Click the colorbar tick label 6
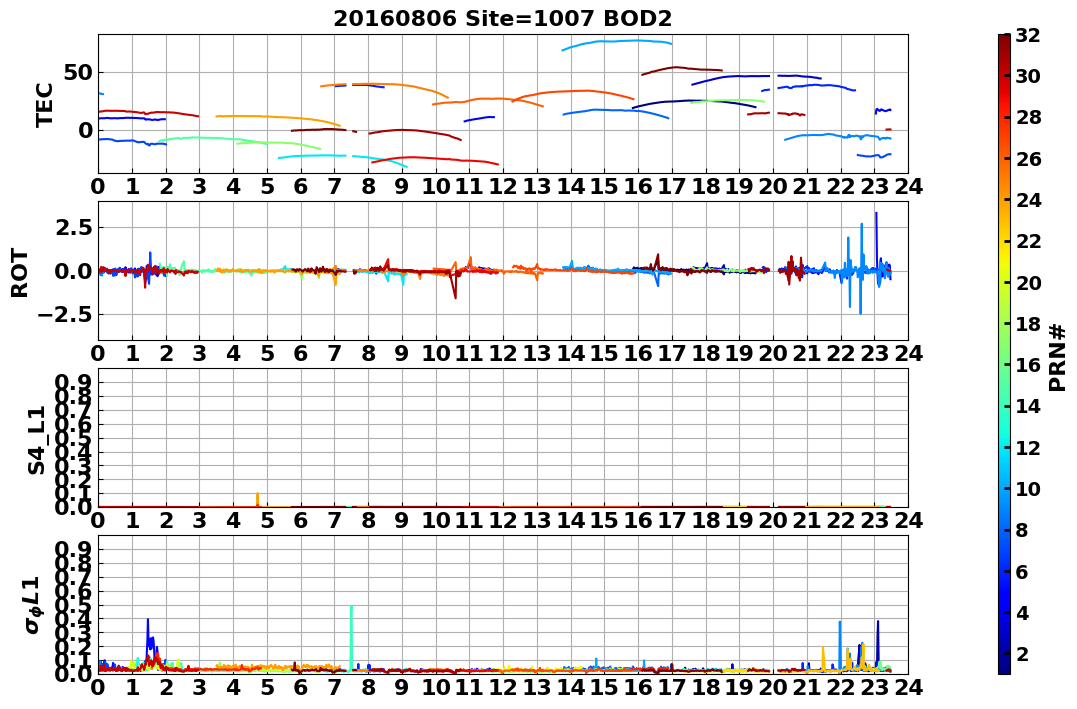The width and height of the screenshot is (1077, 709). tap(1022, 571)
